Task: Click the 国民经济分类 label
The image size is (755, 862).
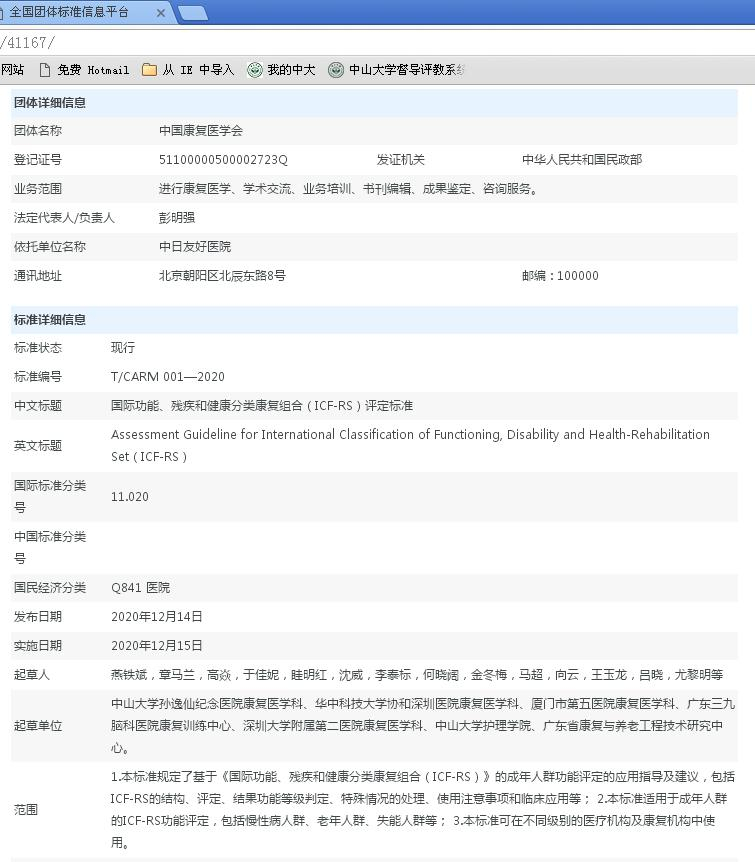Action: point(49,588)
